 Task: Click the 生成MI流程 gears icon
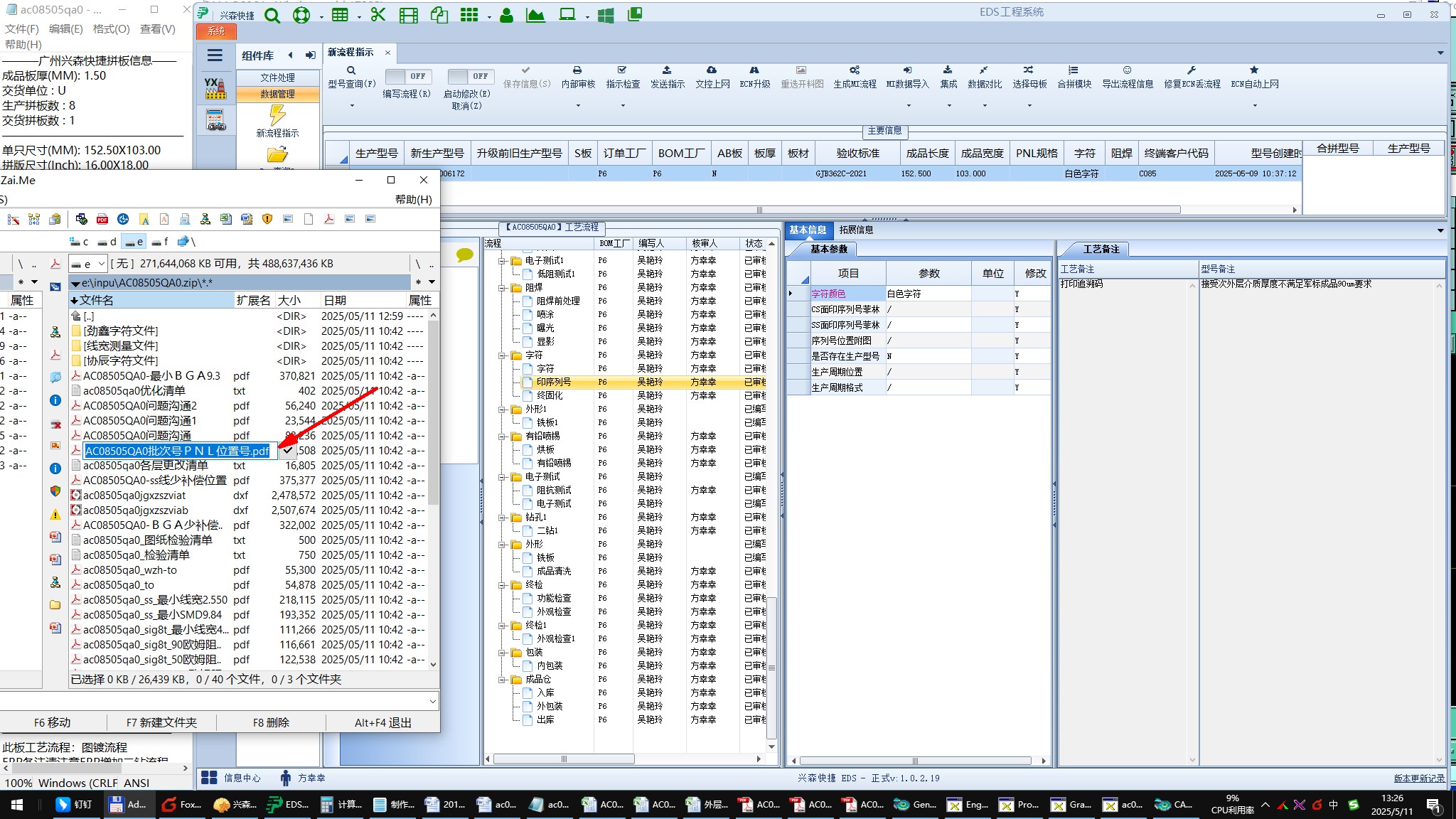coord(855,70)
